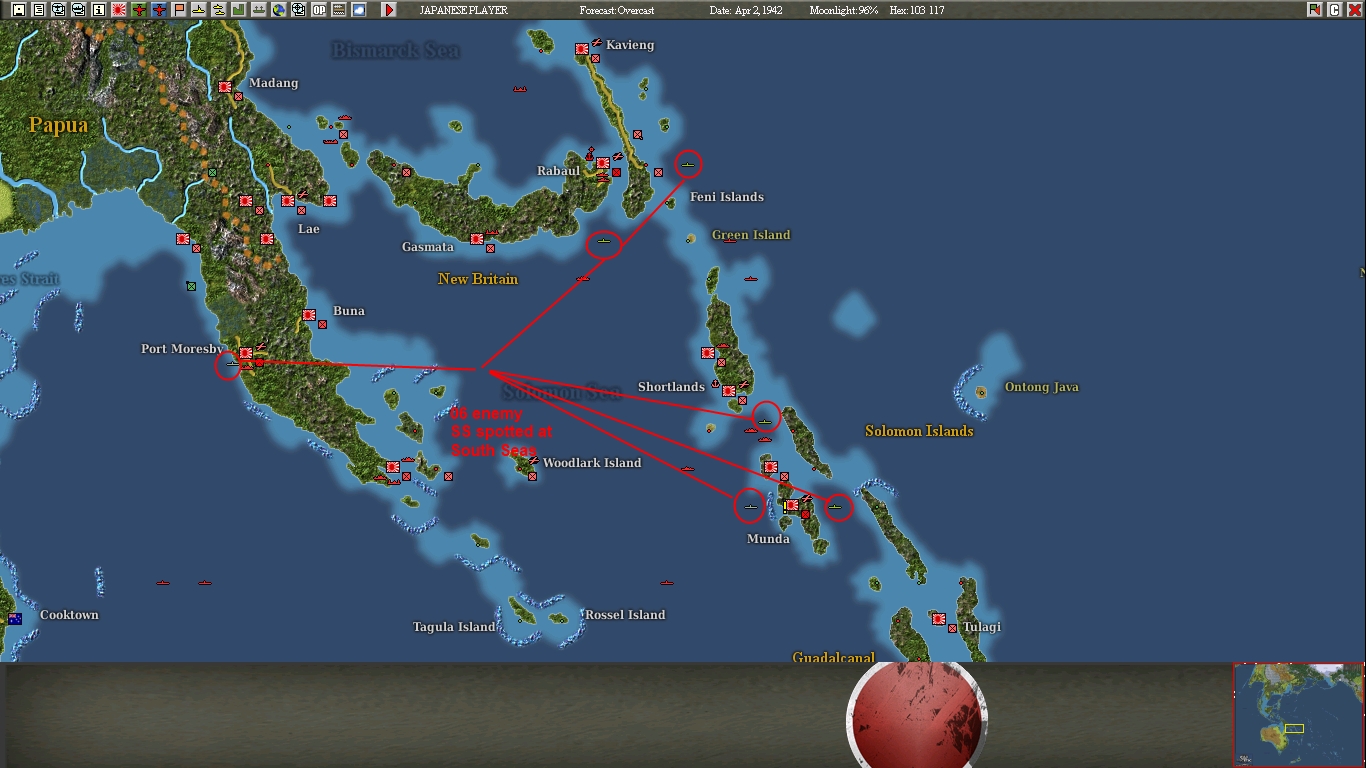Screen dimensions: 1366x768
Task: Select the Japanese base flag at Madang
Action: [225, 87]
